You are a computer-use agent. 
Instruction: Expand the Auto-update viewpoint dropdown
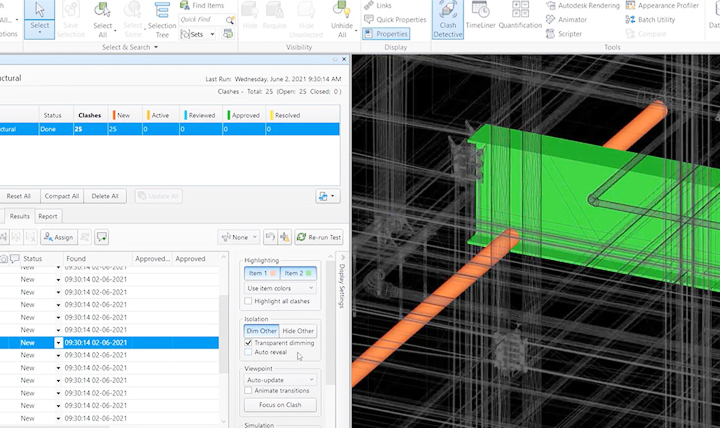pos(280,380)
